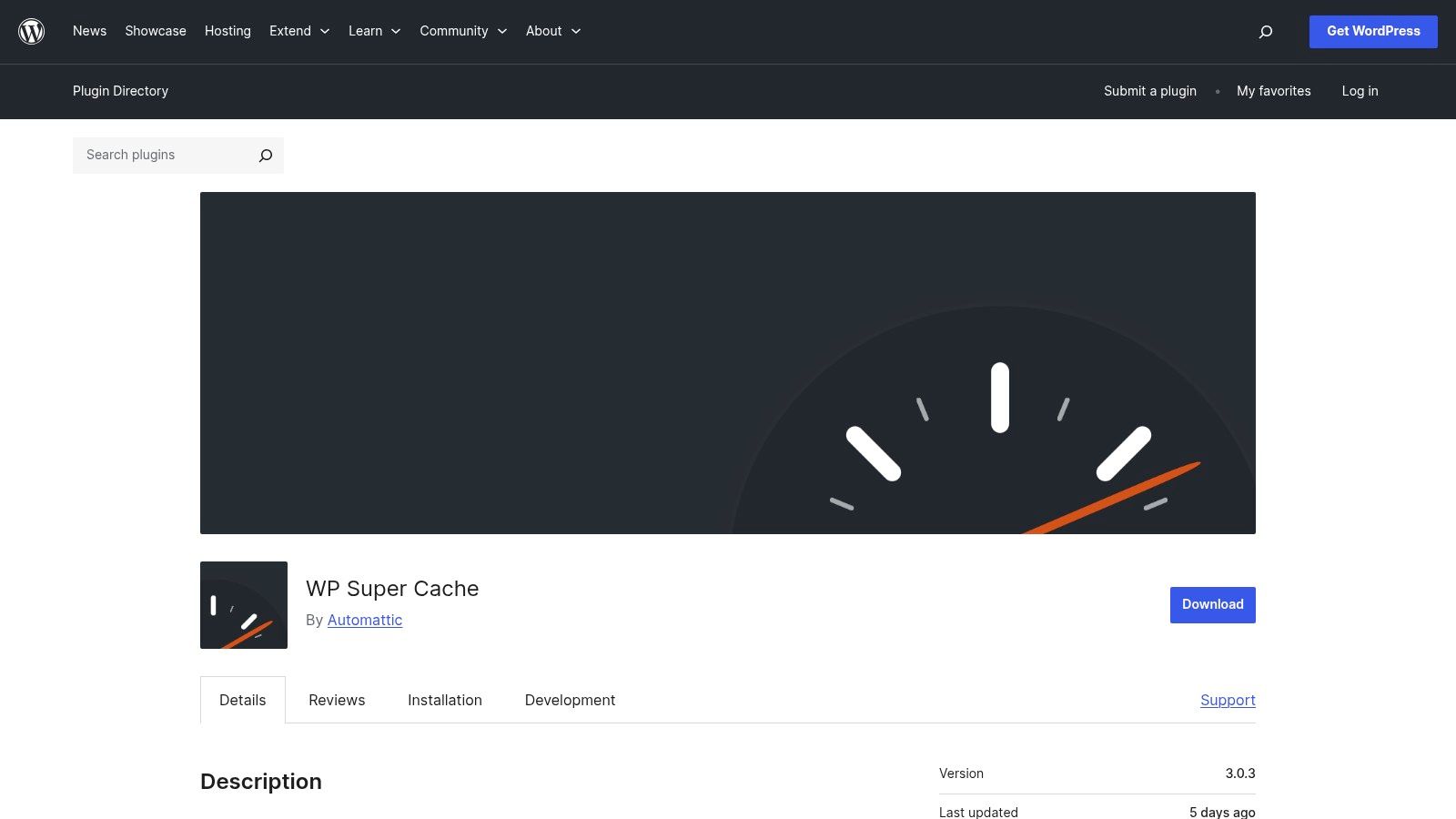Expand the Community menu
The width and height of the screenshot is (1456, 819).
tap(463, 31)
